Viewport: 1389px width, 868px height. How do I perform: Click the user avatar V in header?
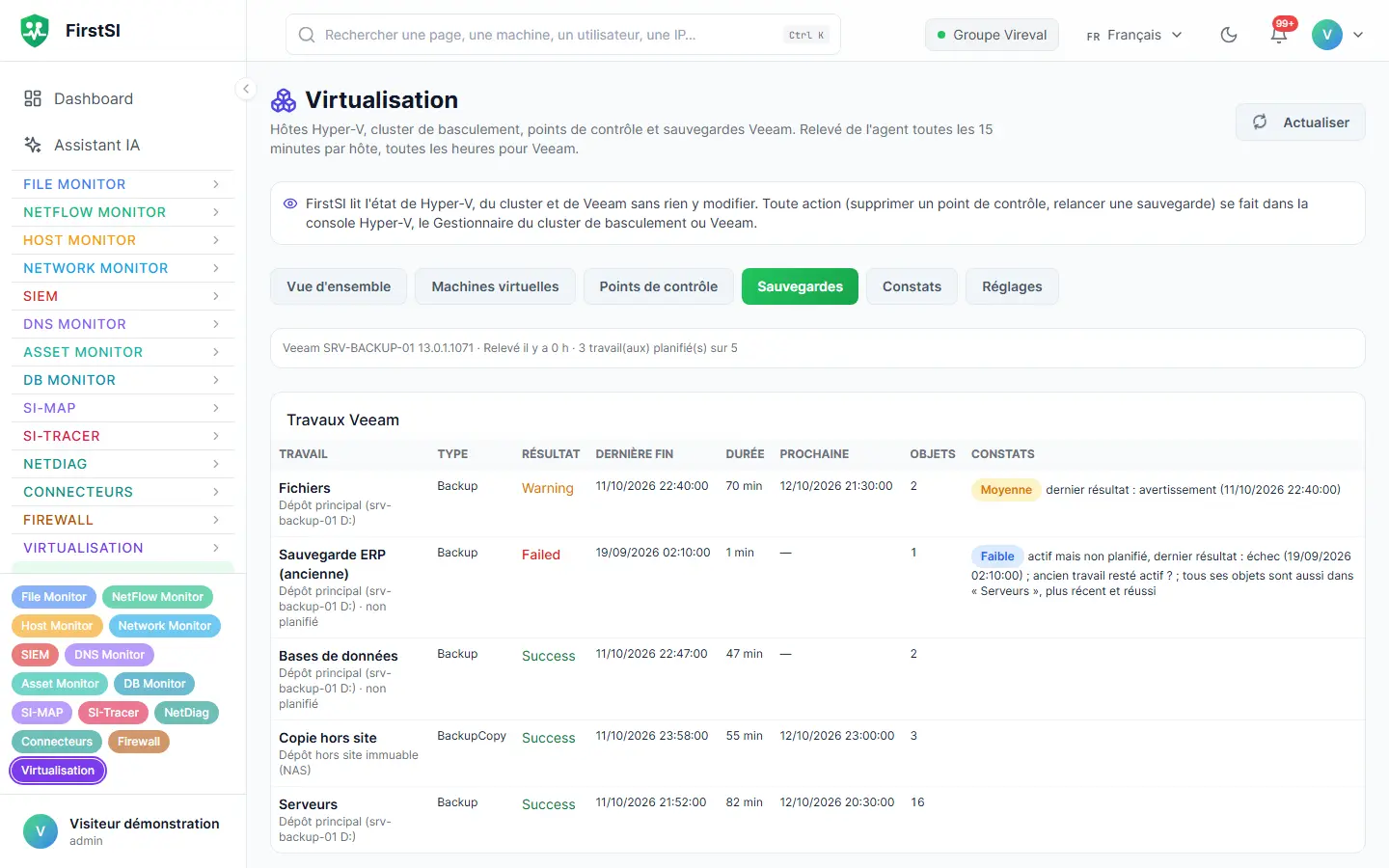(1327, 35)
